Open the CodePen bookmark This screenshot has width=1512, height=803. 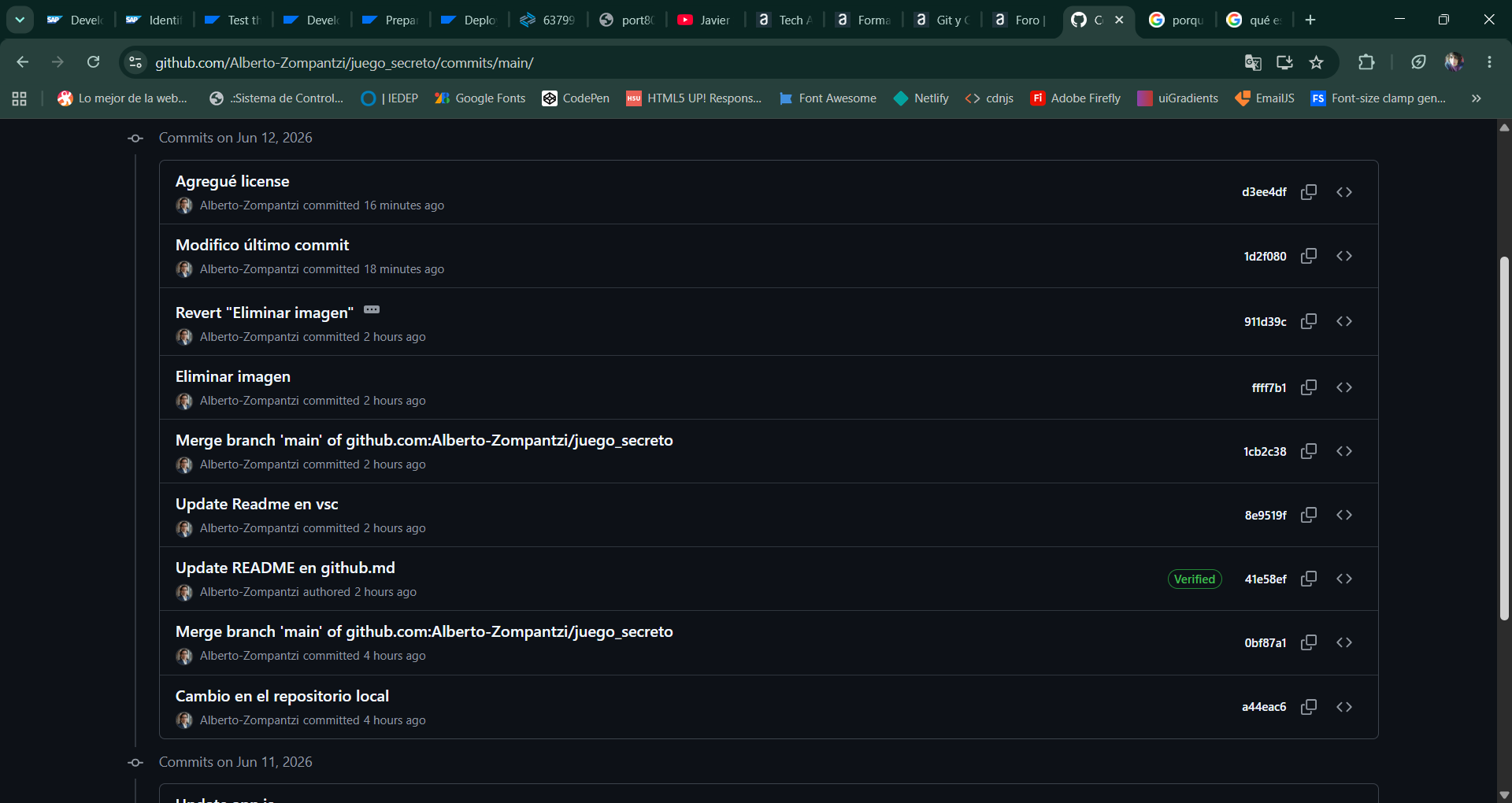pos(576,98)
